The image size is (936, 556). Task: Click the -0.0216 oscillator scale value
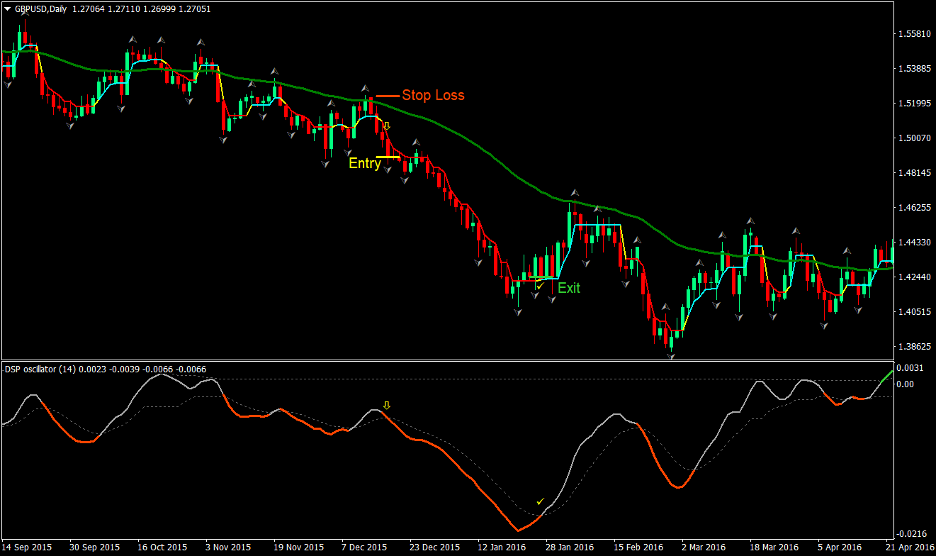912,533
